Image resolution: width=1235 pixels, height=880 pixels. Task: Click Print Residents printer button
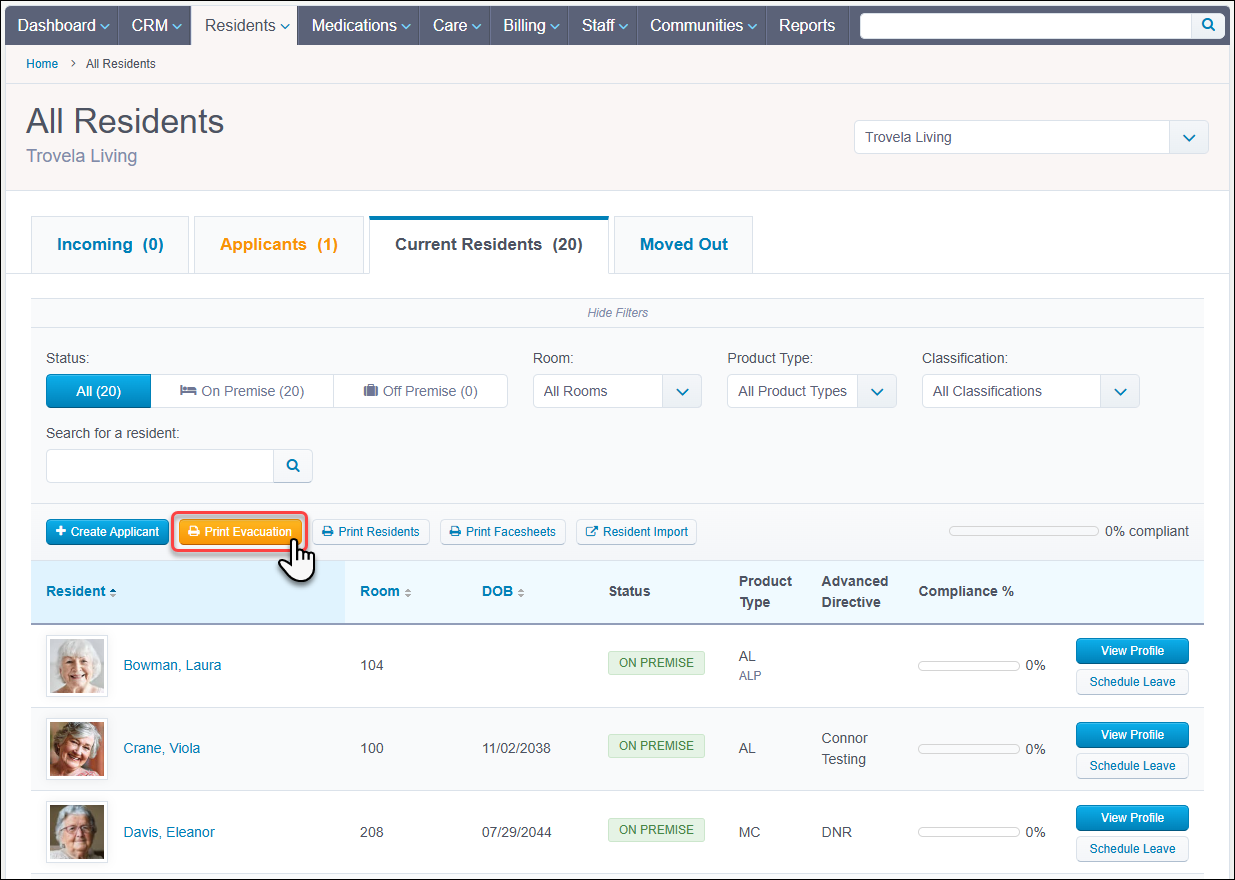pyautogui.click(x=370, y=532)
